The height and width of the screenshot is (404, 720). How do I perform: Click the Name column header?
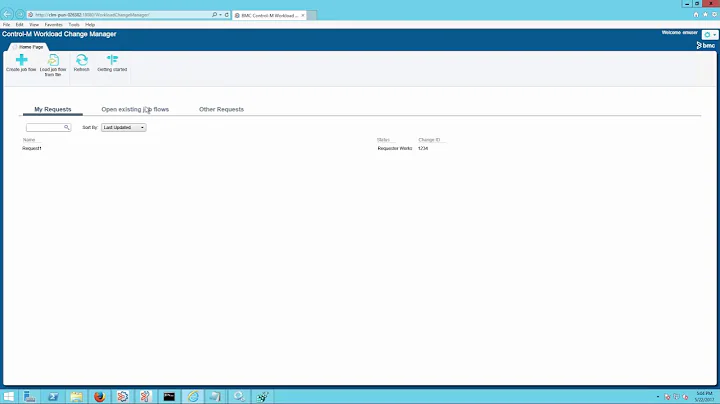29,140
